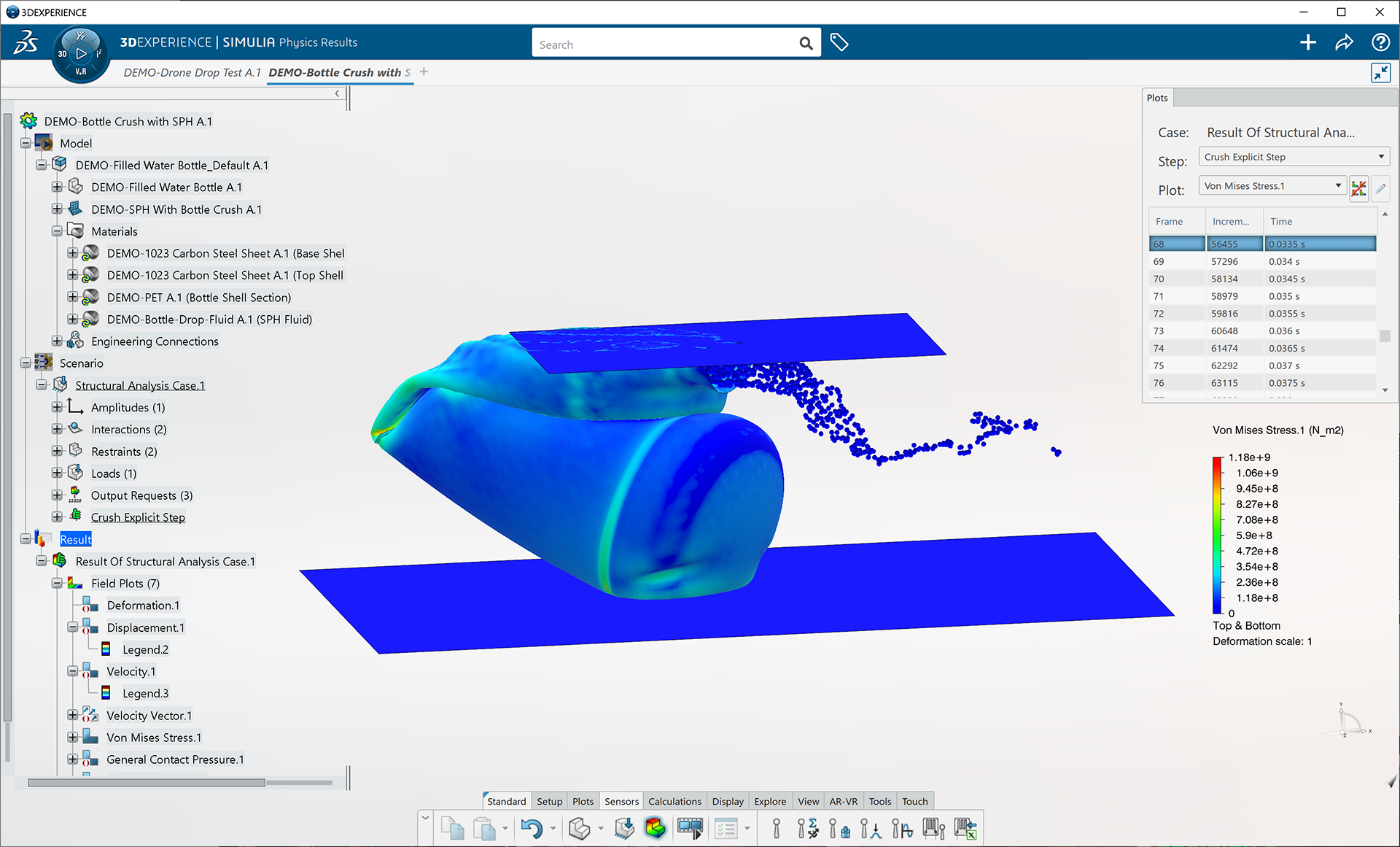Open the AR-VR tab
The width and height of the screenshot is (1400, 847).
[x=844, y=801]
